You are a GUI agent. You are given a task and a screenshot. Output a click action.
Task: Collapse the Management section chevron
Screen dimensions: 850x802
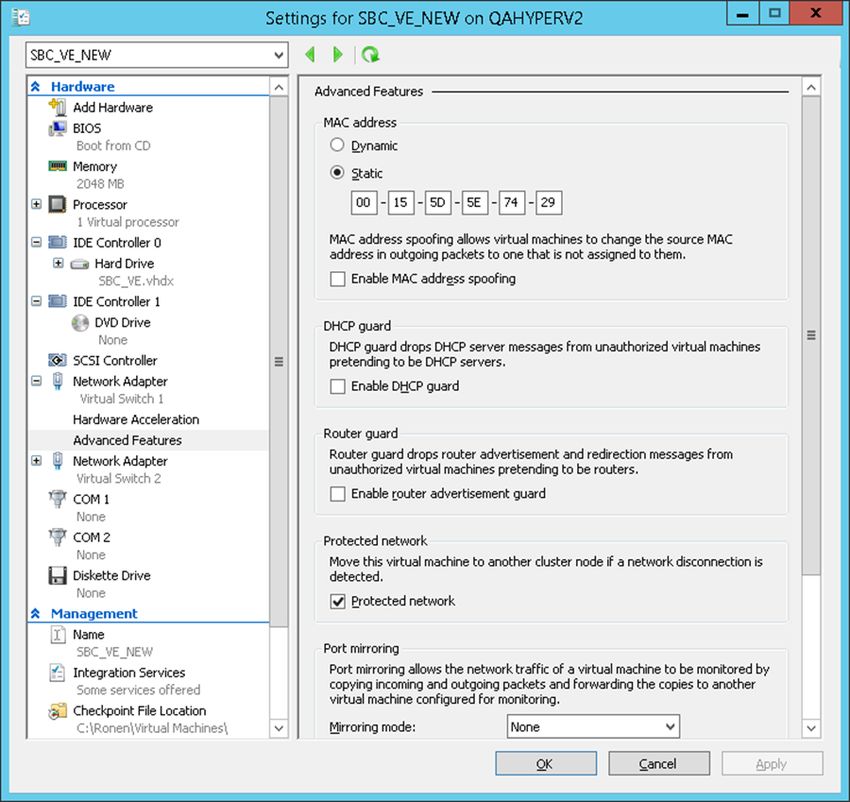tap(36, 613)
